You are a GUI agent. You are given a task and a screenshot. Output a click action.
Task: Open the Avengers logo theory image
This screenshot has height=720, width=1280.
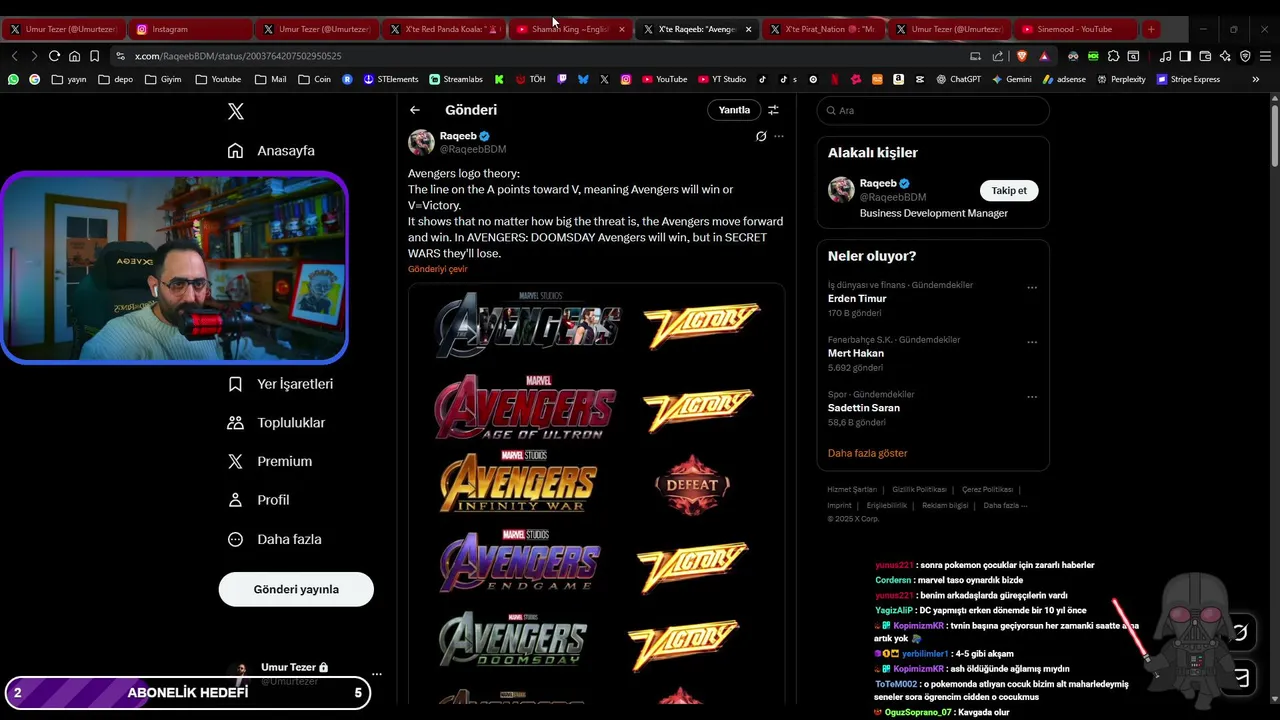(x=597, y=494)
